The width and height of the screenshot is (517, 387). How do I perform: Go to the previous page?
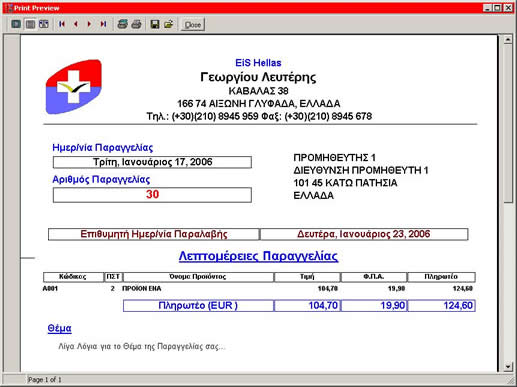76,24
